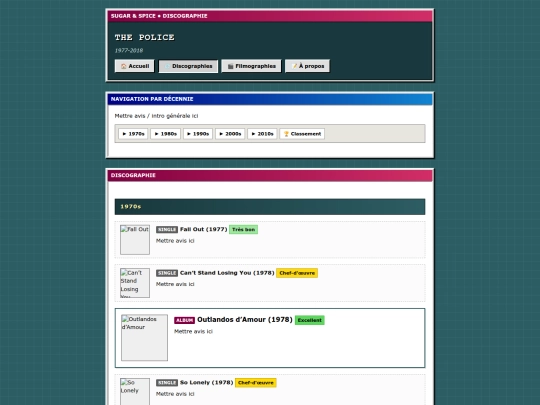Screen dimensions: 540x405
Task: Jump to the 2010s decade
Action: click(x=262, y=134)
